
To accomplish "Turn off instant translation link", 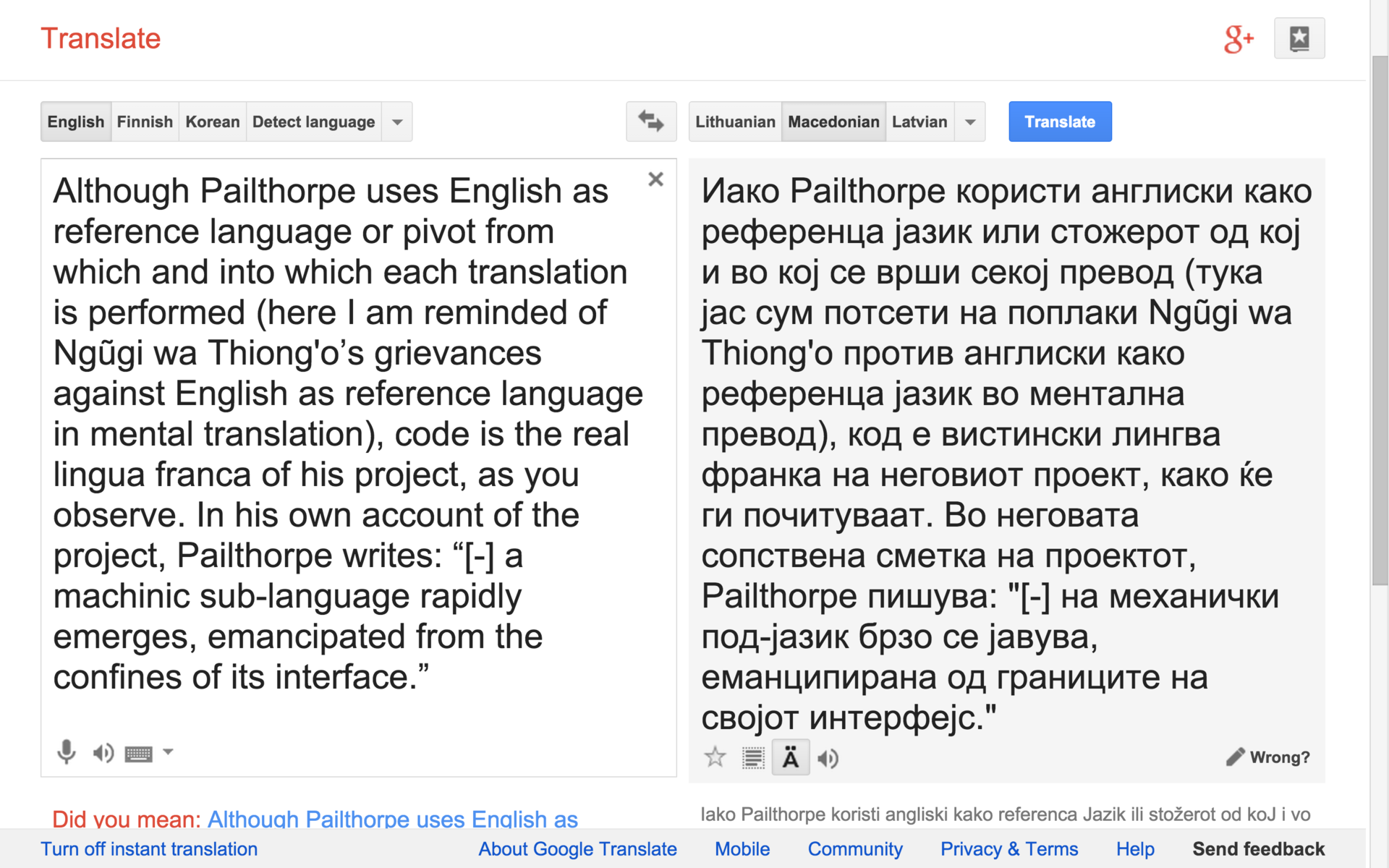I will tap(149, 848).
